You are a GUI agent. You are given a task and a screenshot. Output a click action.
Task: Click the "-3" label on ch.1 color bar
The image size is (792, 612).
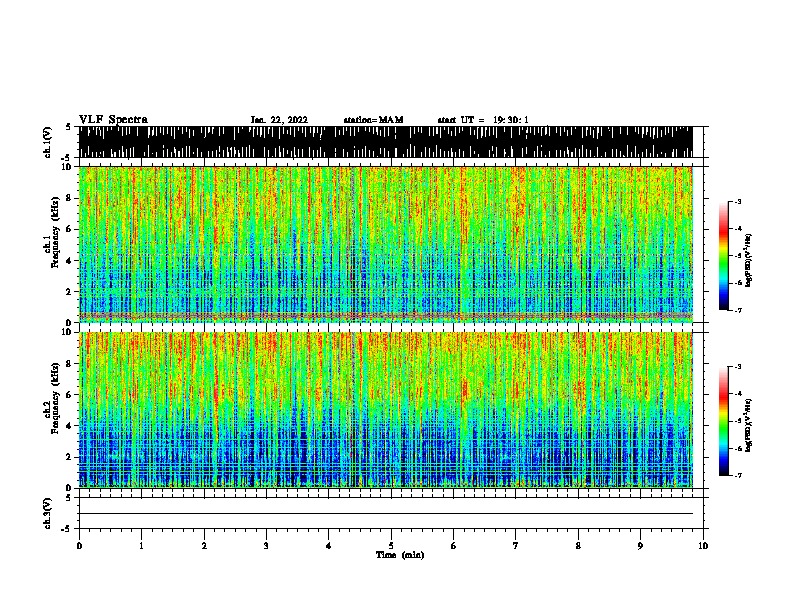click(x=737, y=201)
